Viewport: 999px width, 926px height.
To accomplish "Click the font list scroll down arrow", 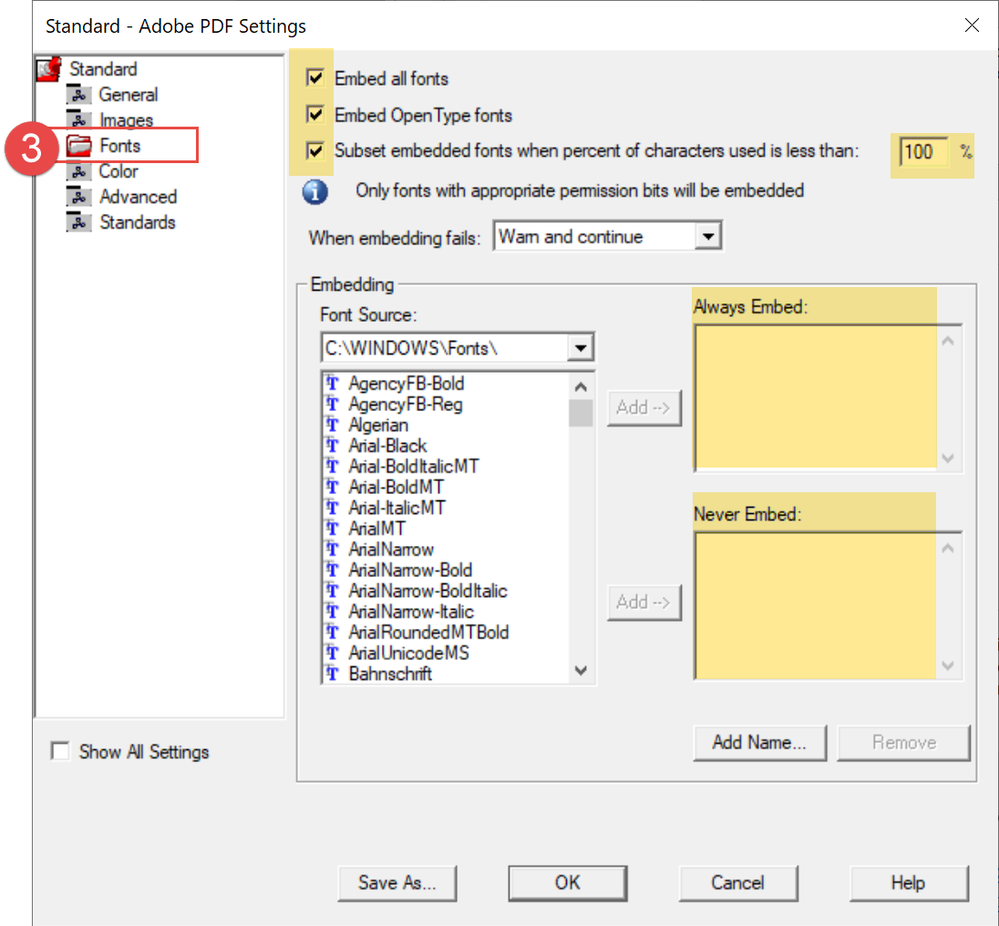I will (580, 670).
